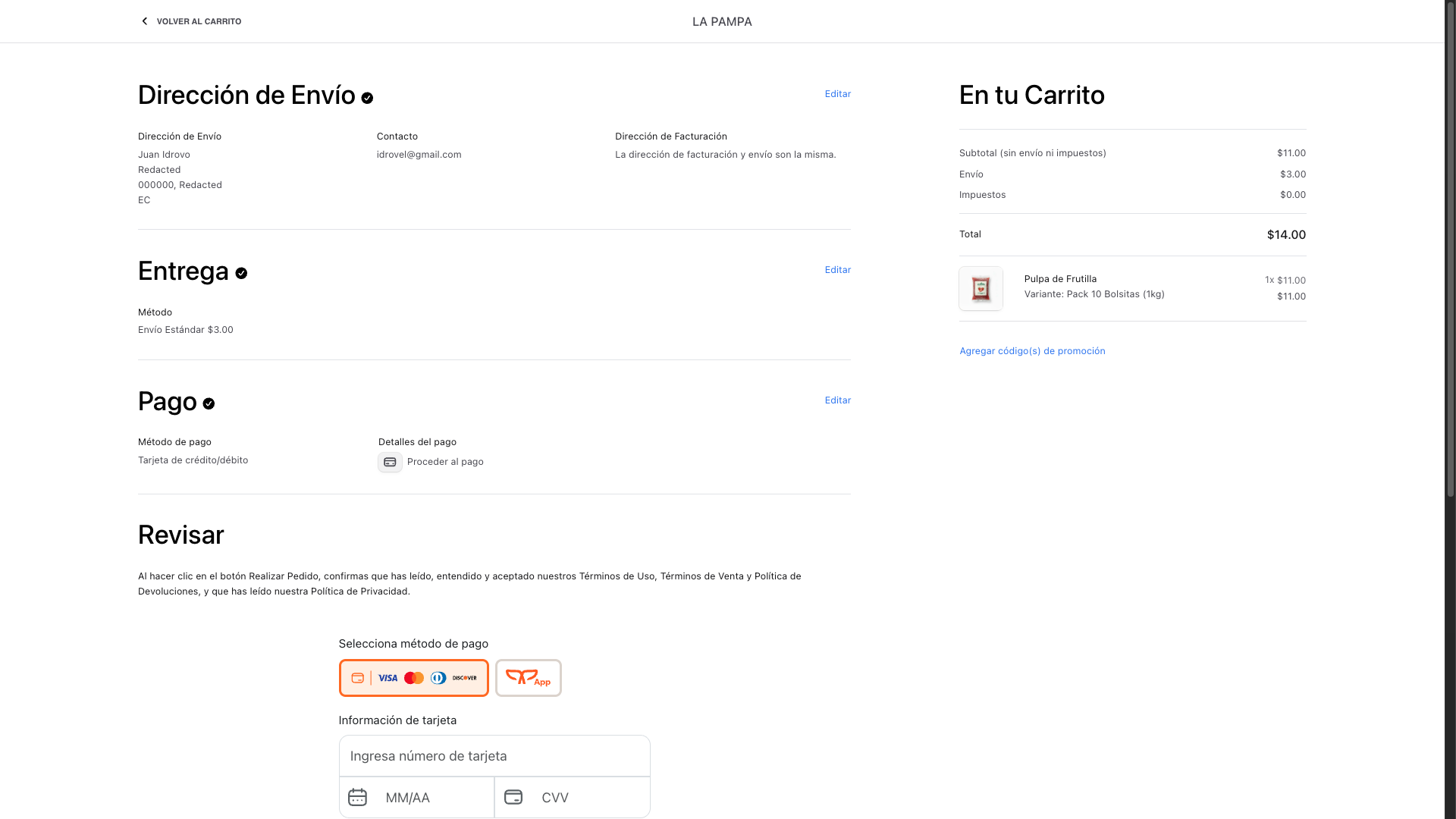Viewport: 1456px width, 819px height.
Task: Select the App payment method option
Action: [x=528, y=677]
